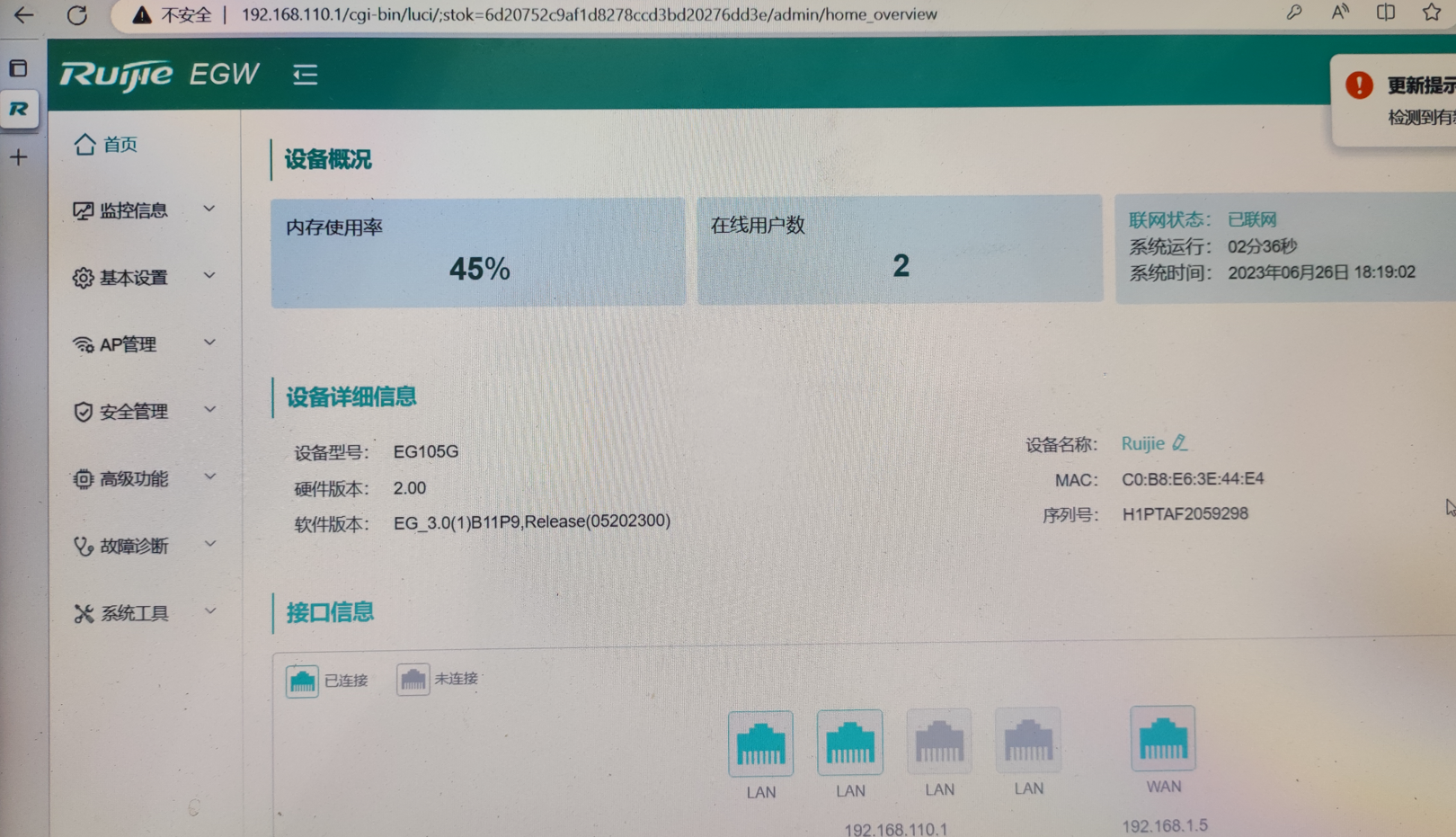This screenshot has height=837, width=1456.
Task: Click the fault diagnosis stethoscope icon
Action: [x=84, y=546]
